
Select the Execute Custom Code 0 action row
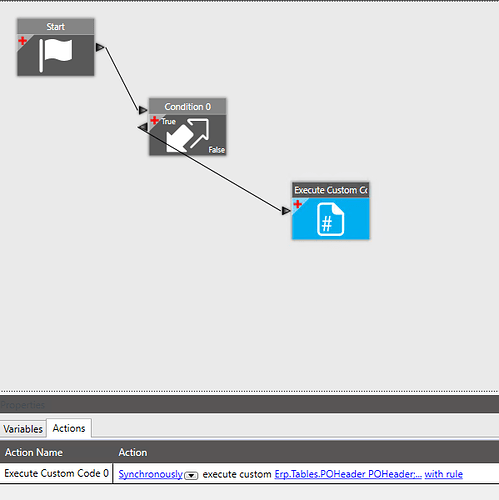pyautogui.click(x=249, y=473)
